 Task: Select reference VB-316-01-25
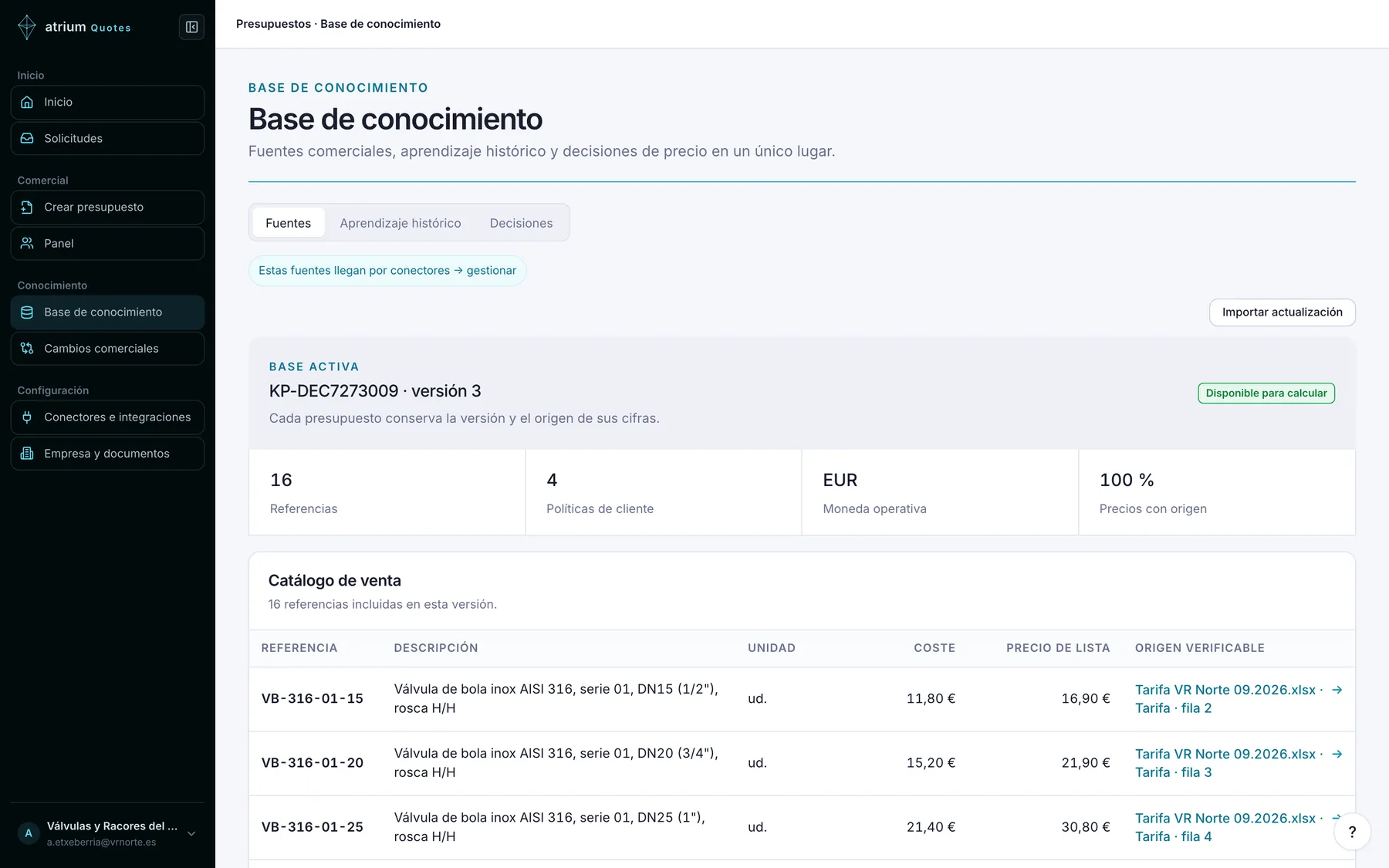[x=312, y=826]
